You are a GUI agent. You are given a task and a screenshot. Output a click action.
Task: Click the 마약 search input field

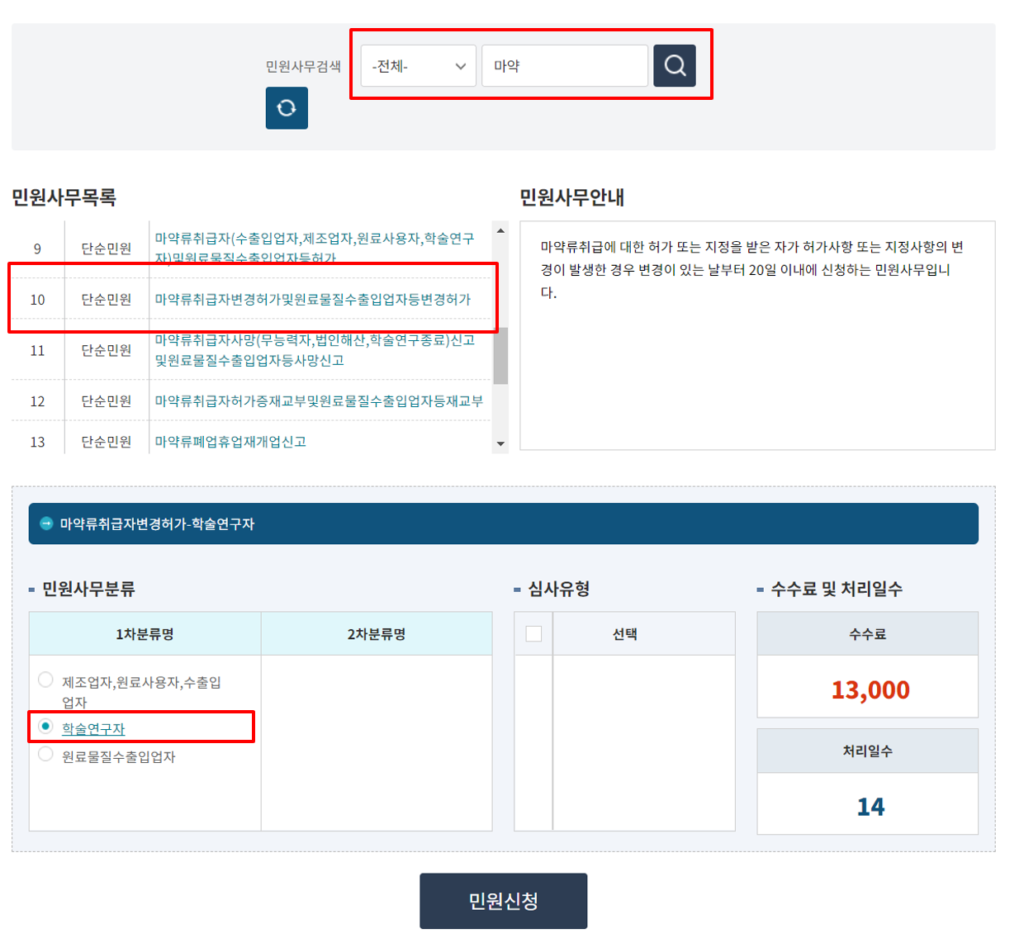click(x=564, y=66)
